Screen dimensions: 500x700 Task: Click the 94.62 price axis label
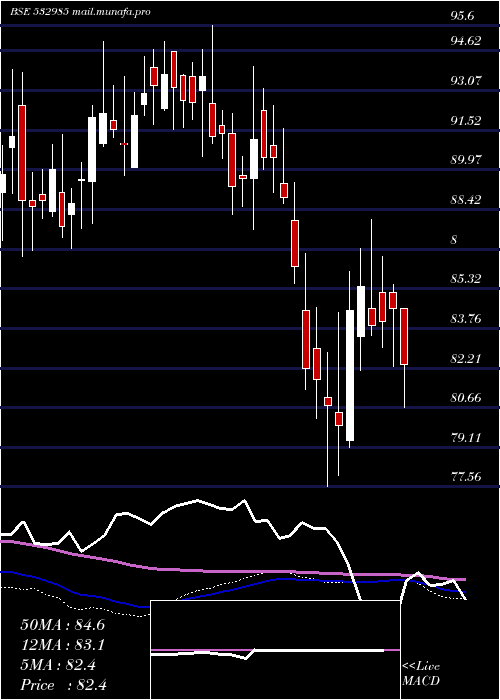(x=466, y=41)
